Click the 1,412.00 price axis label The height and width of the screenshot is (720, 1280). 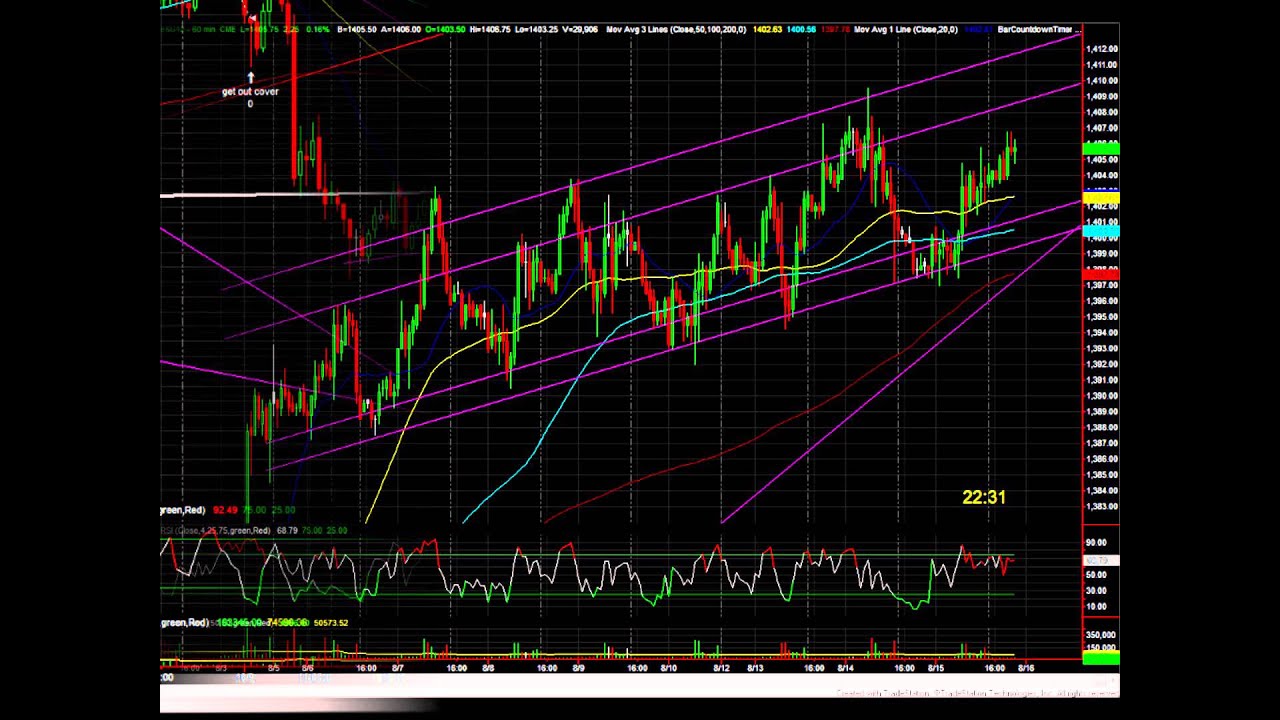click(1103, 49)
